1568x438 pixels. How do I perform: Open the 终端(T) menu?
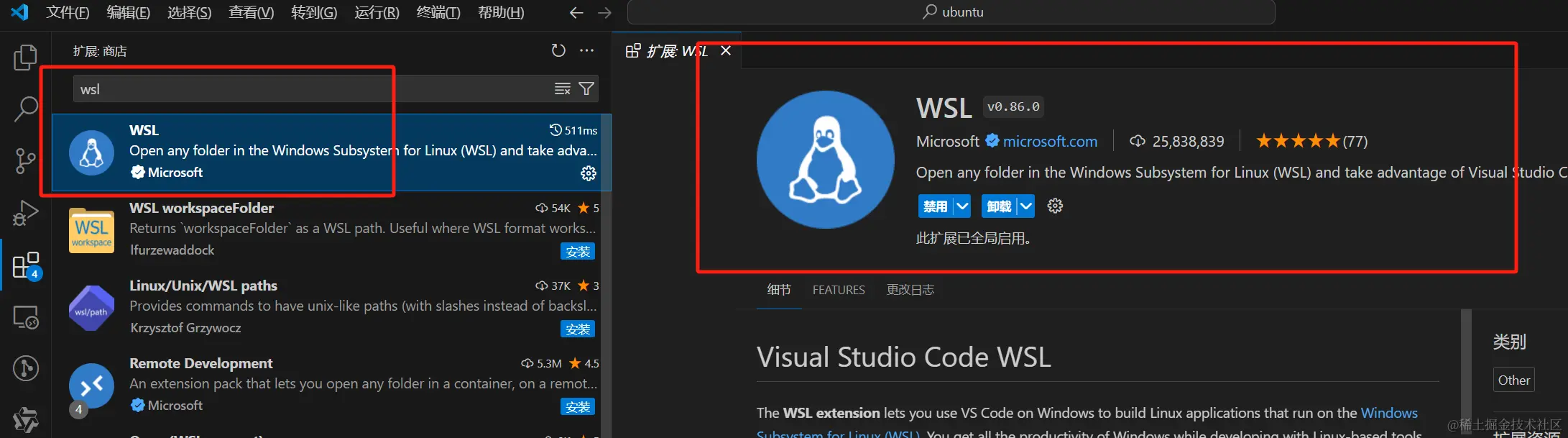(438, 12)
